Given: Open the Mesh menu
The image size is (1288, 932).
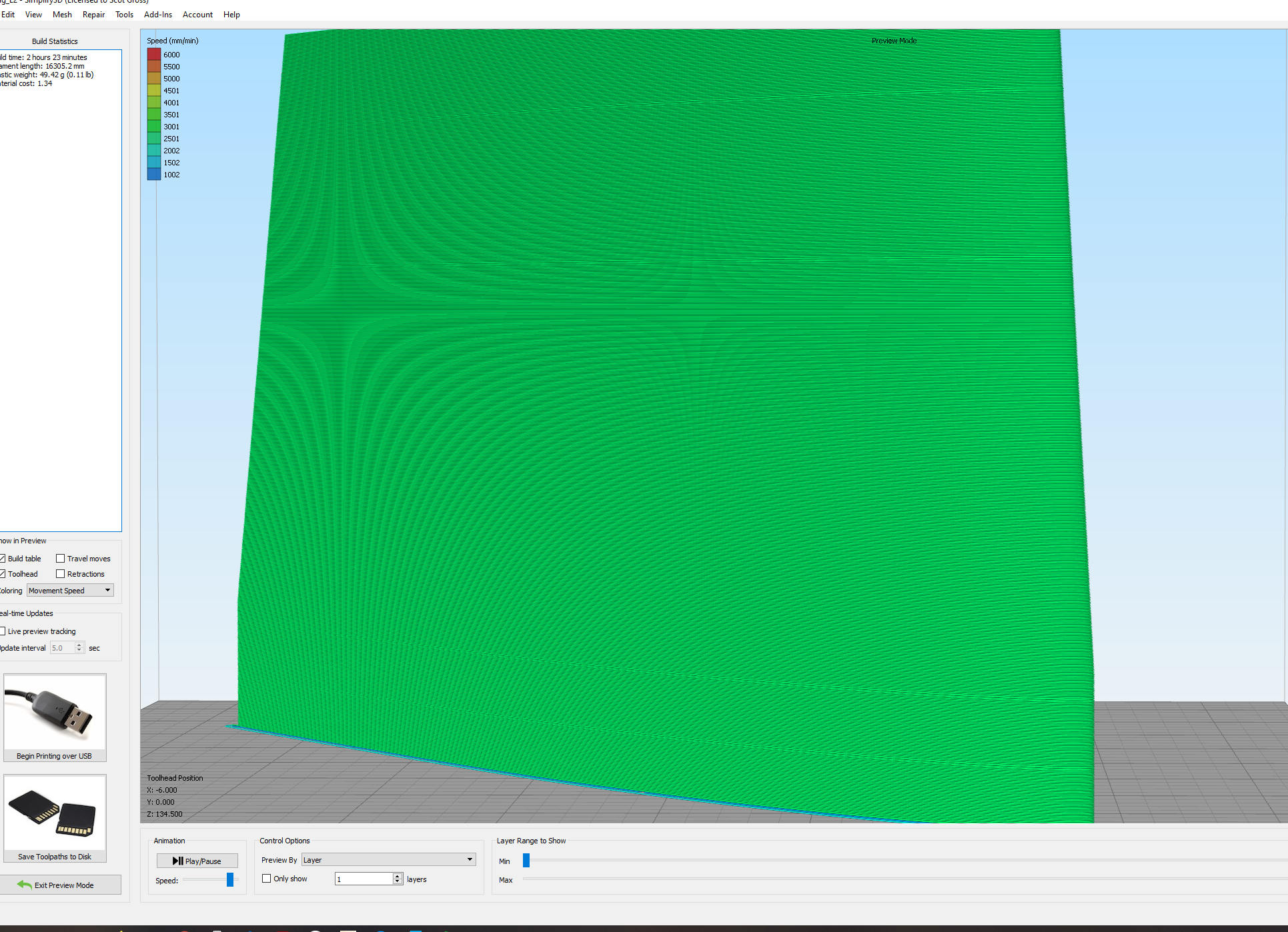Looking at the screenshot, I should coord(62,15).
